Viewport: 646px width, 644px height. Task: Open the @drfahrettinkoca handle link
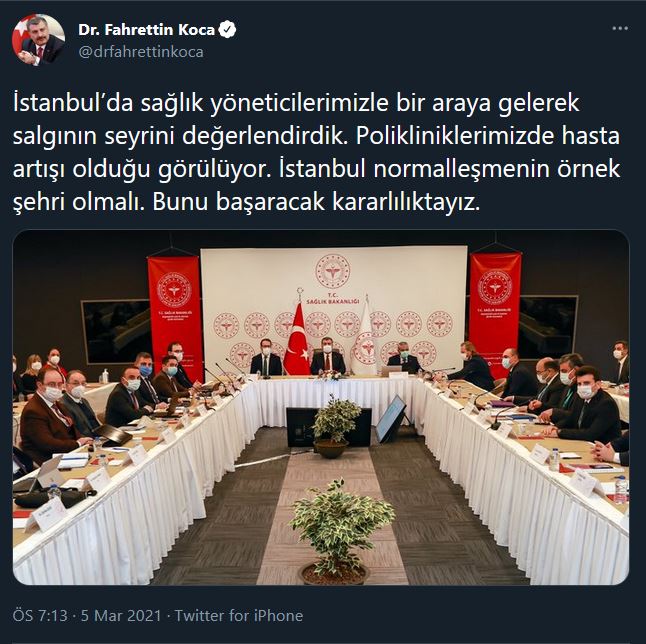pyautogui.click(x=141, y=52)
